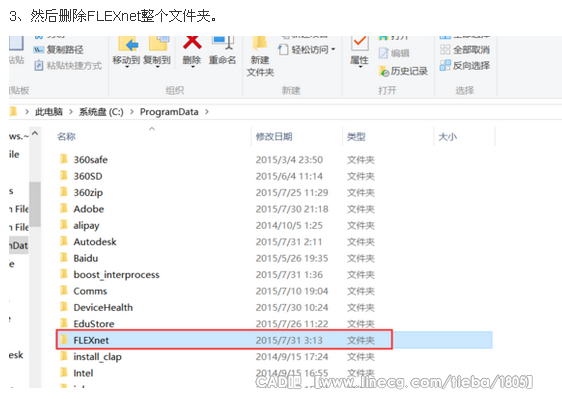Click the navigation pane scroll-up arrow

tap(35, 134)
